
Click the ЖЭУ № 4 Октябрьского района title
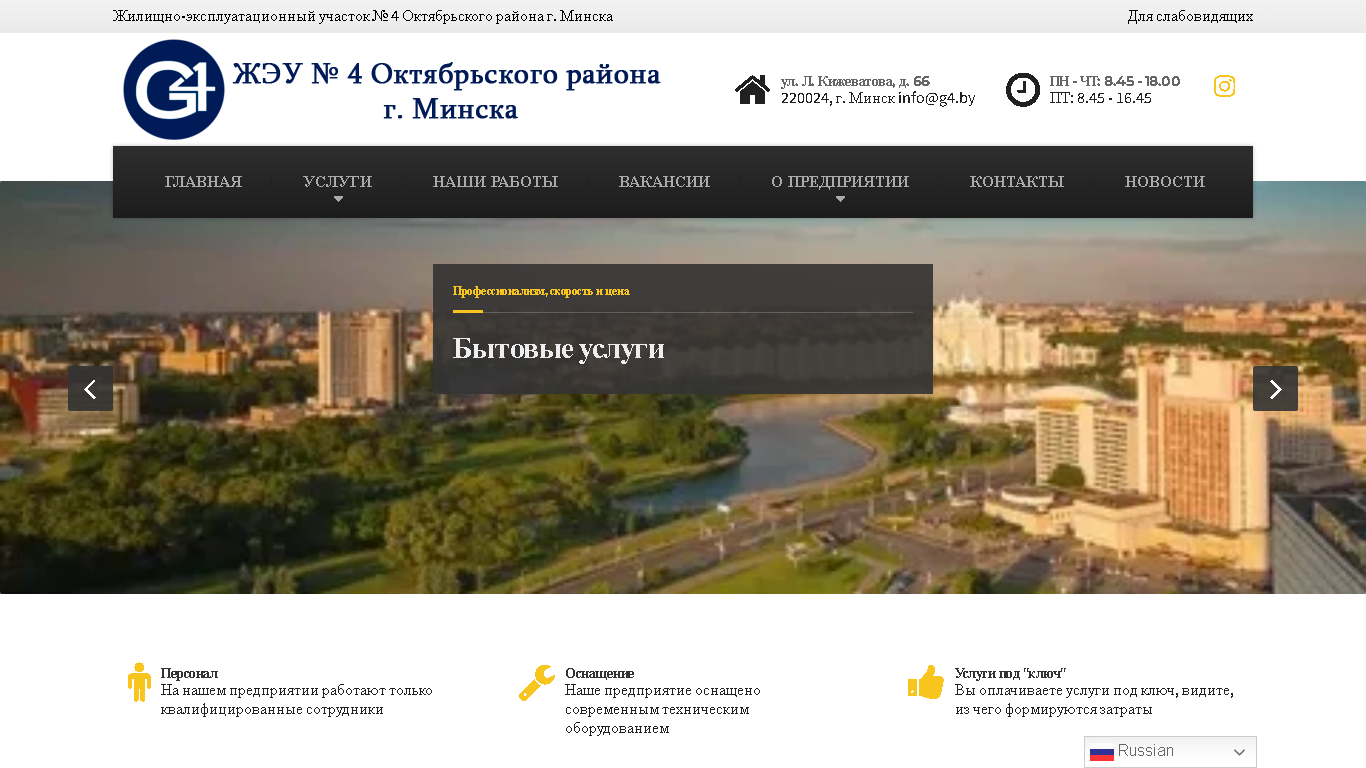446,91
